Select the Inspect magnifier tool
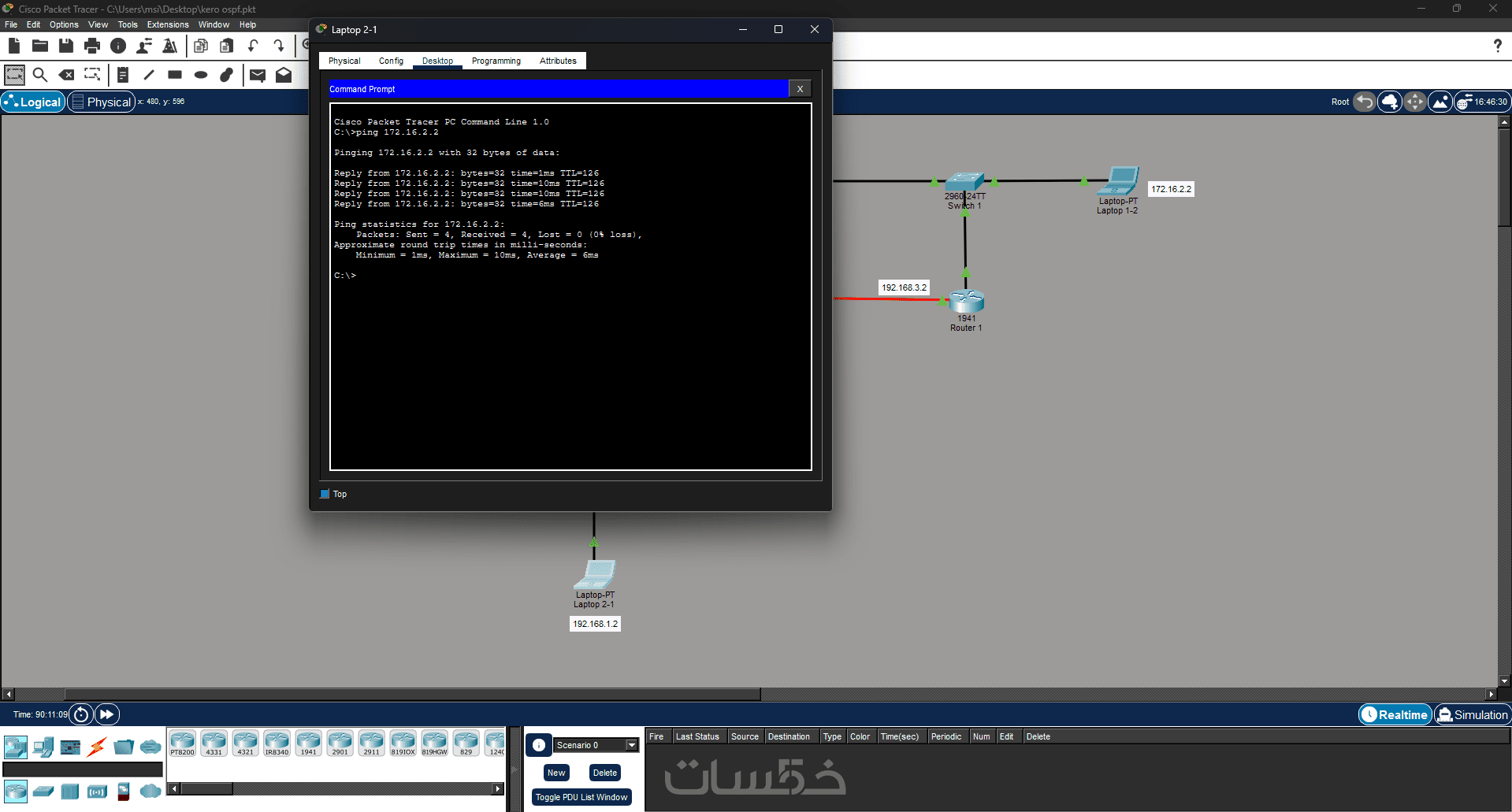Viewport: 1512px width, 812px height. (x=40, y=75)
